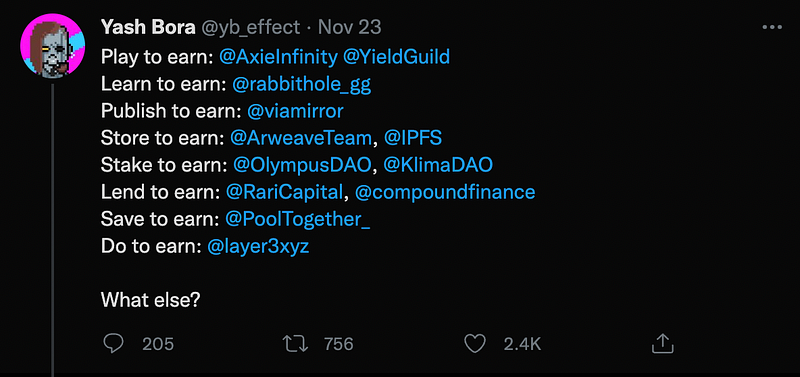
Task: Open Yash Bora's pixel avatar
Action: coord(54,46)
